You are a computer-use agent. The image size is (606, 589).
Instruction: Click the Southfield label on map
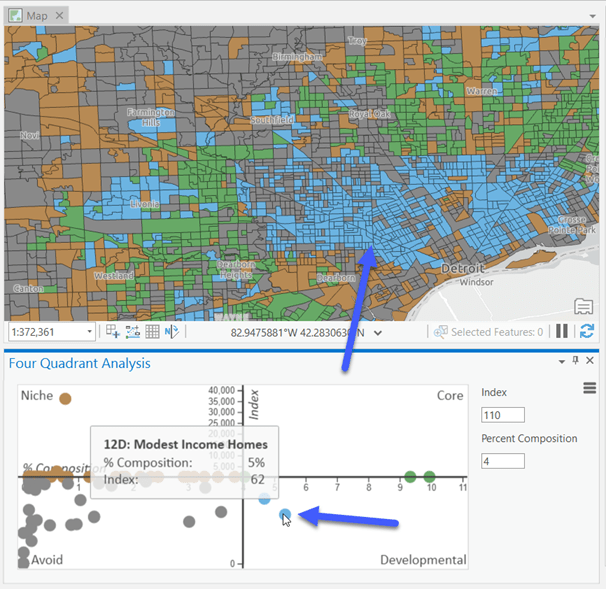(x=272, y=120)
